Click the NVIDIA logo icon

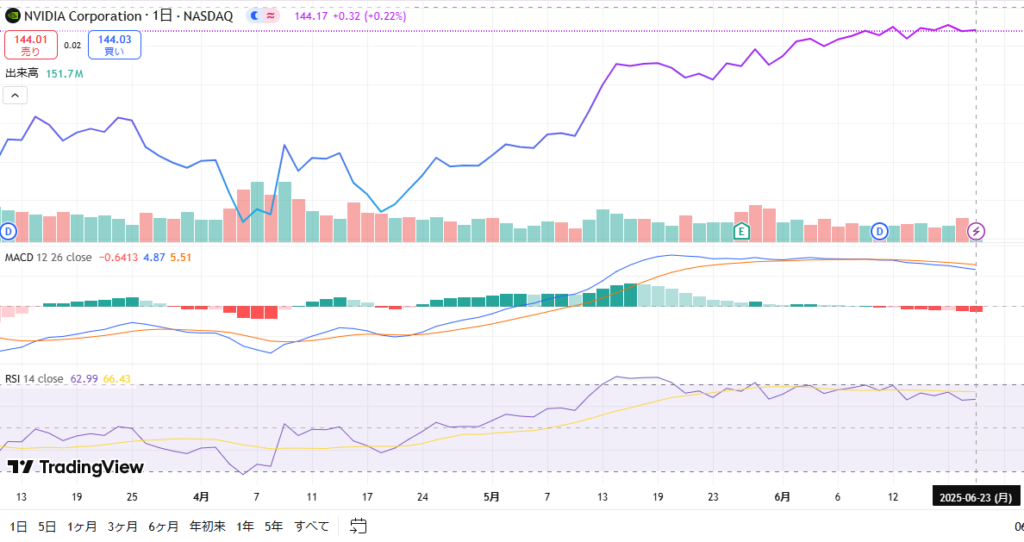(x=12, y=16)
